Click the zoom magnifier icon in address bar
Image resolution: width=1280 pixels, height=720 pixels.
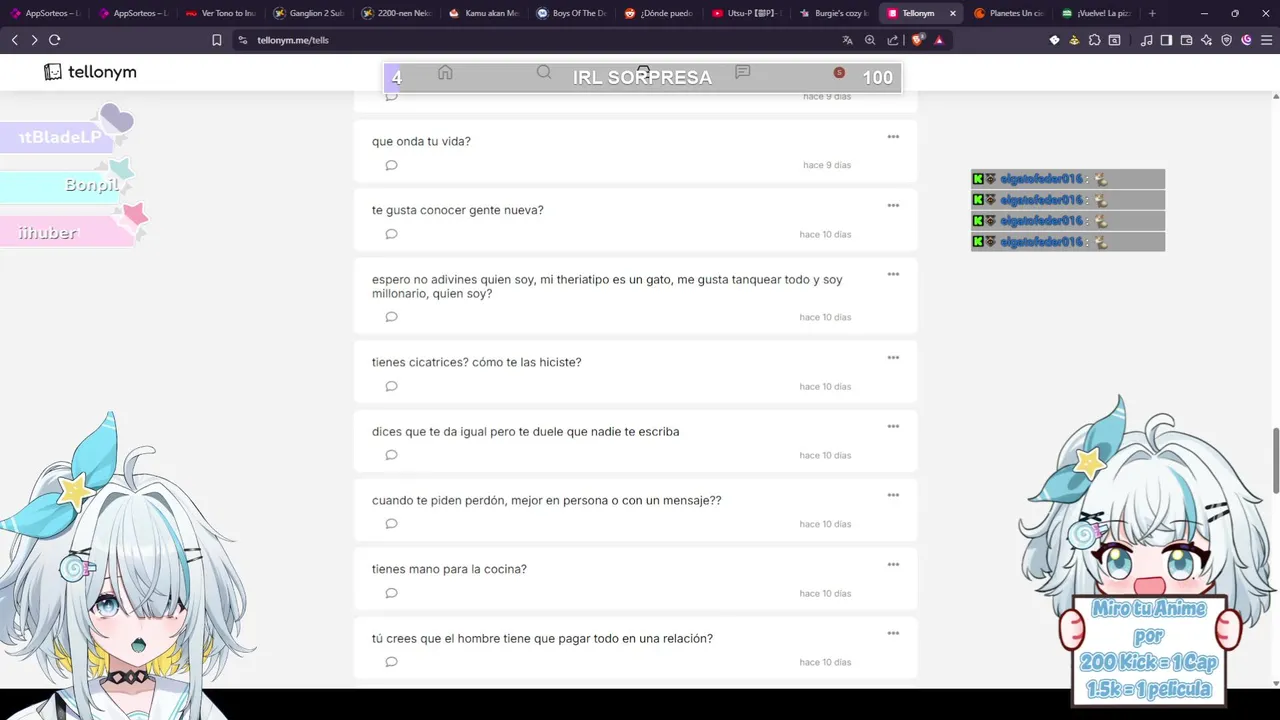(x=870, y=40)
